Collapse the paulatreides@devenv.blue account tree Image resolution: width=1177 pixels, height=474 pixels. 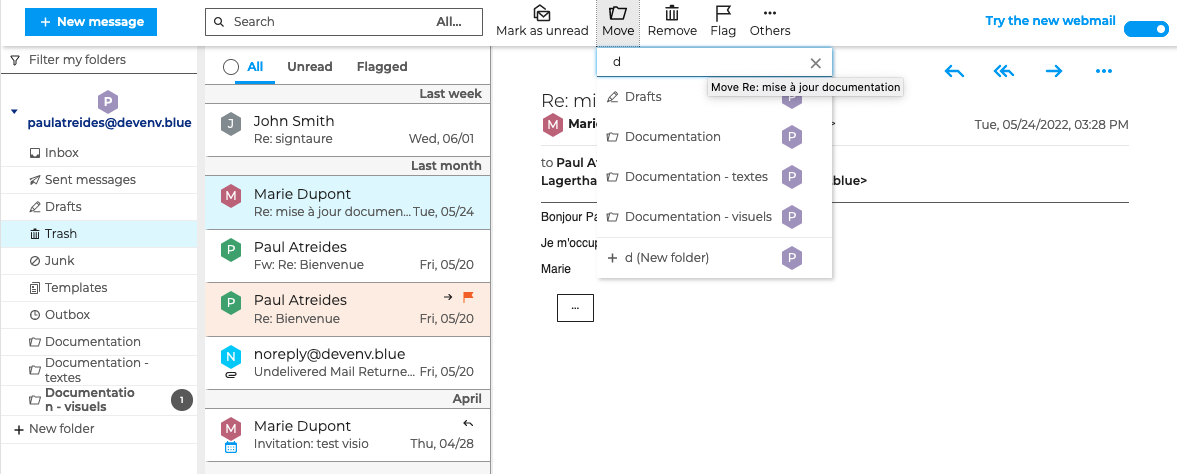tap(14, 112)
